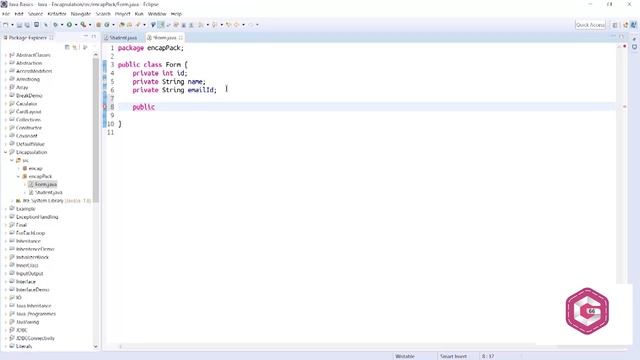Expand the JRE System Library node
The width and height of the screenshot is (640, 360).
(x=12, y=201)
